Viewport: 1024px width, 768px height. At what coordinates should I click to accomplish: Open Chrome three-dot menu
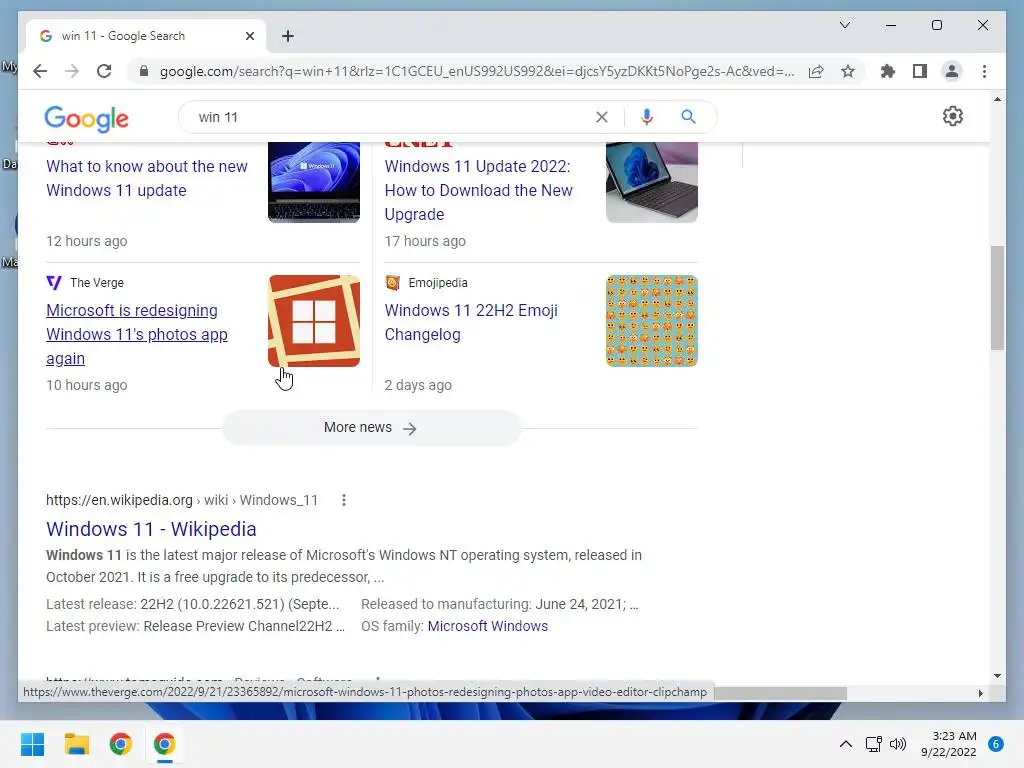tap(984, 71)
